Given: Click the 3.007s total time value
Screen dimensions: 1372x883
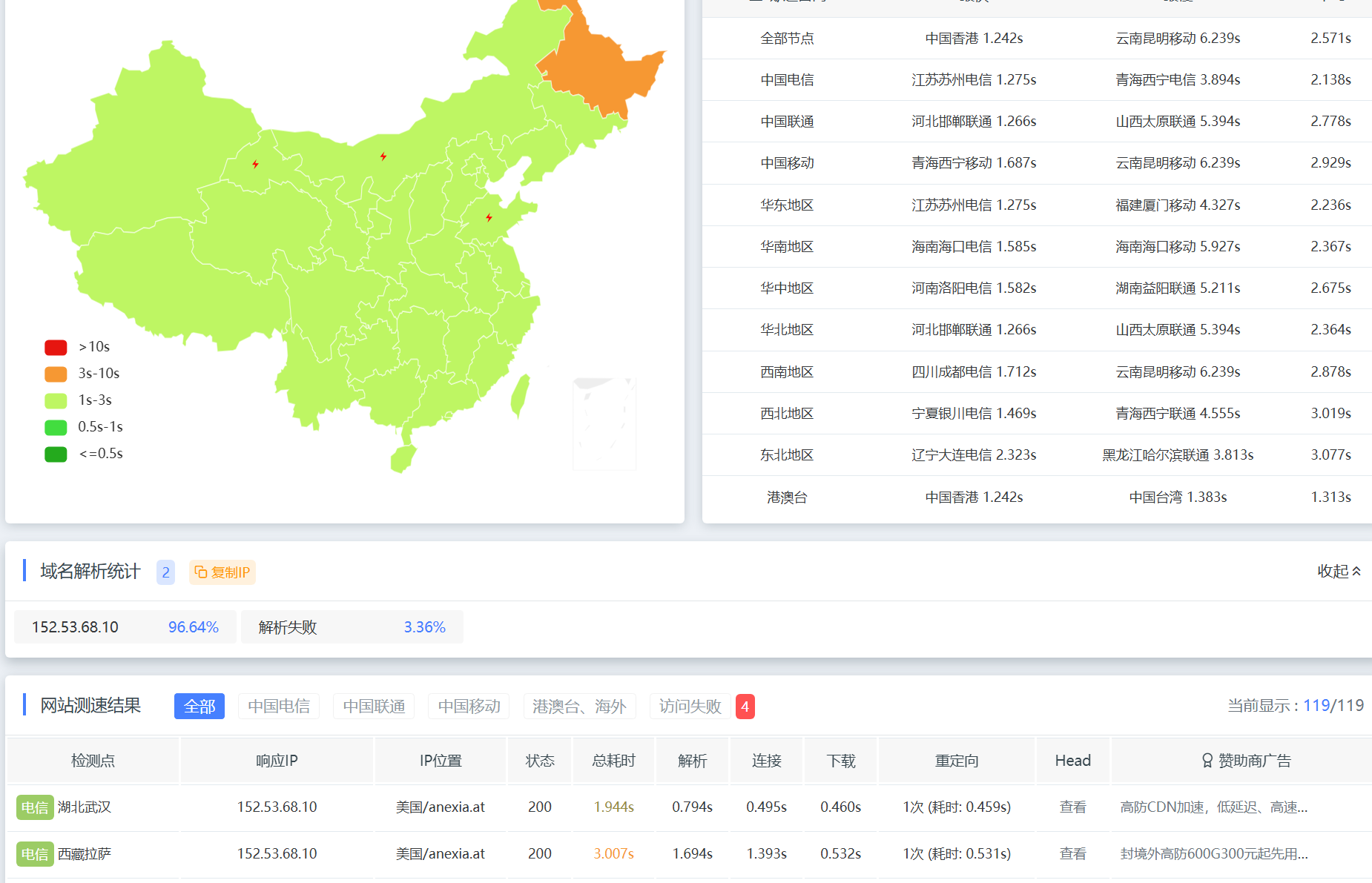Looking at the screenshot, I should (613, 853).
